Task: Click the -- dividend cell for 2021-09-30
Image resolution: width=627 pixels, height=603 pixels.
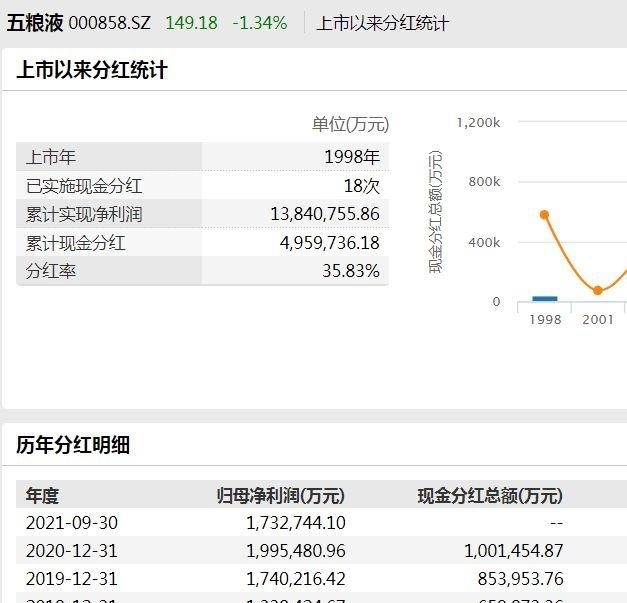Action: pos(556,523)
